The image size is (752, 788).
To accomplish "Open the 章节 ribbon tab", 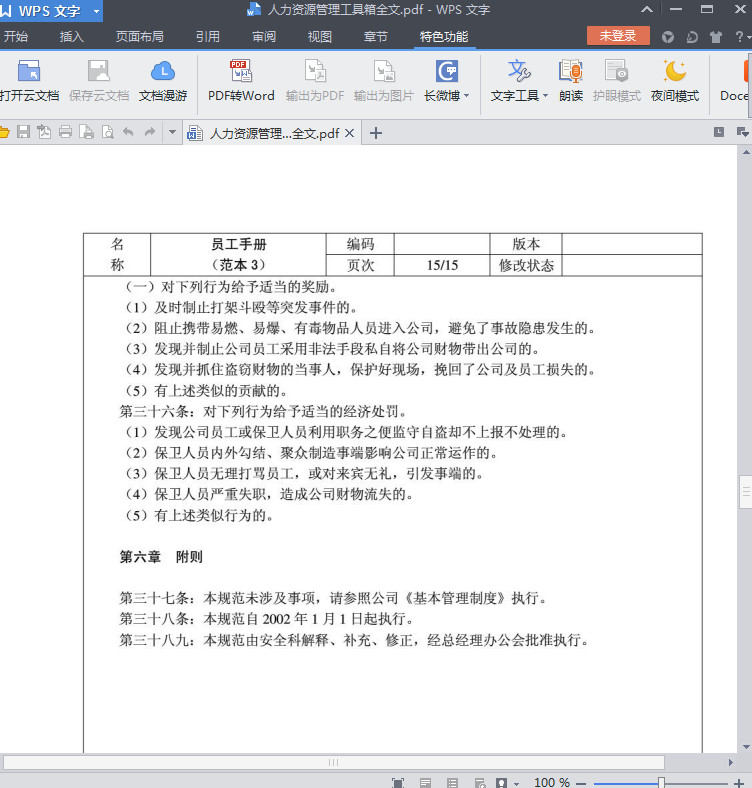I will coord(375,37).
